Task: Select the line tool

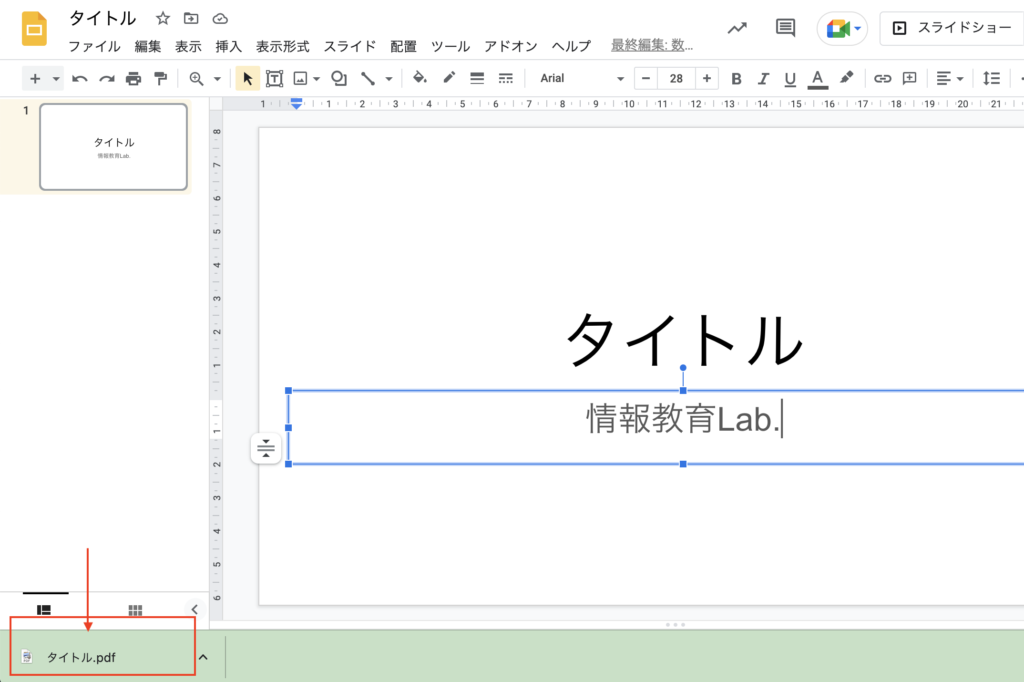Action: tap(368, 79)
